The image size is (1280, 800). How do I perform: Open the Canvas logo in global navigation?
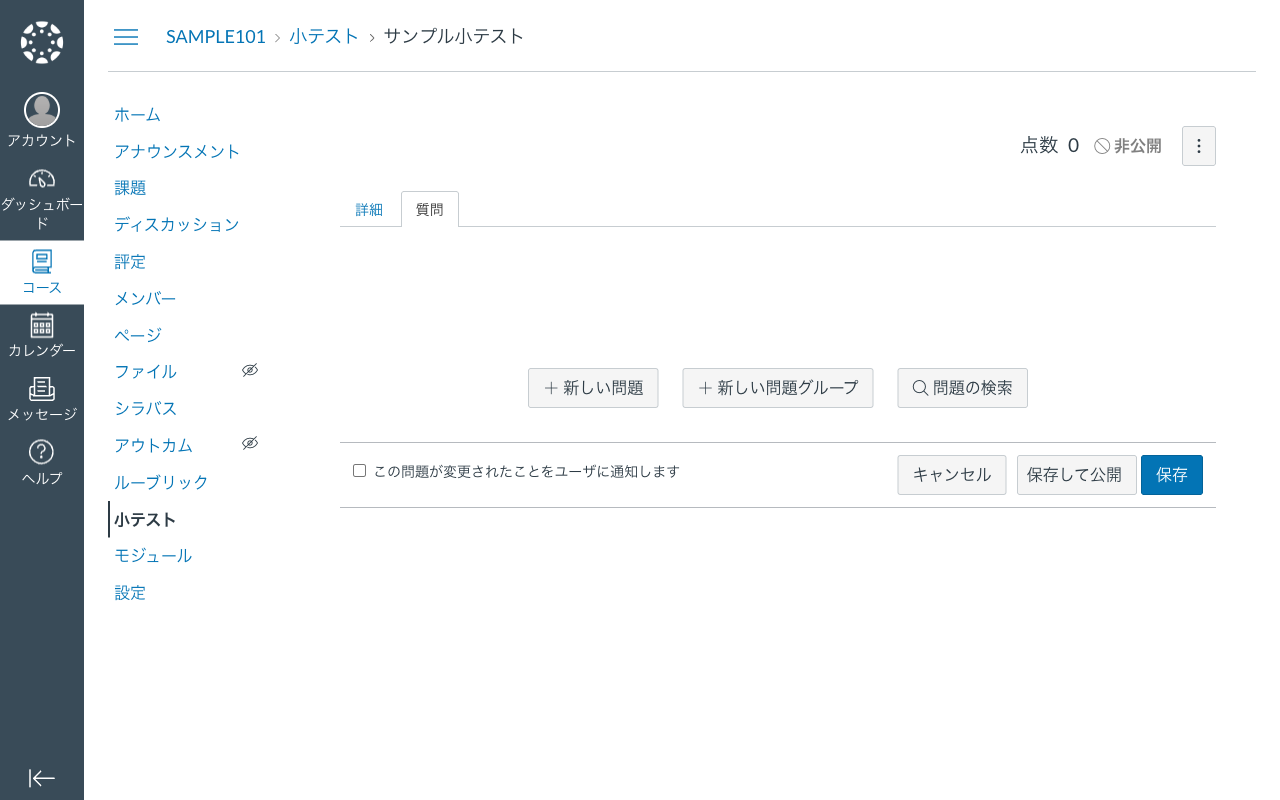click(41, 40)
